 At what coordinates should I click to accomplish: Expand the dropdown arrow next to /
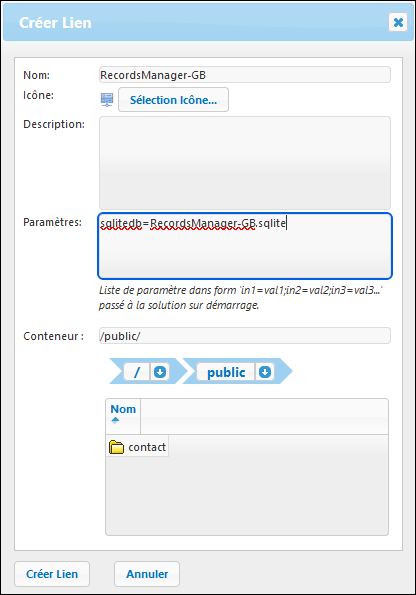click(x=160, y=372)
